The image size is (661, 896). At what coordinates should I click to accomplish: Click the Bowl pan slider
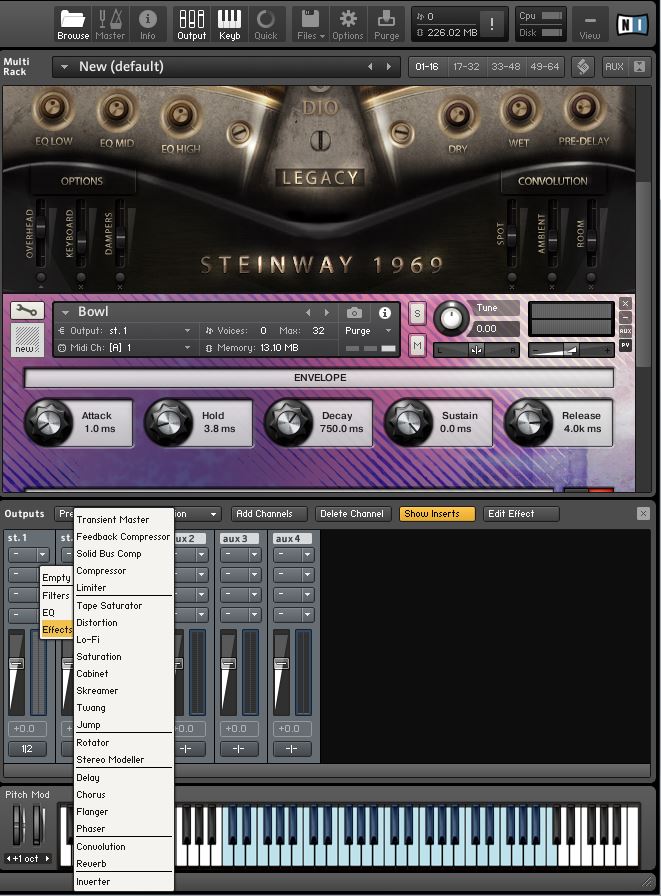[x=476, y=350]
